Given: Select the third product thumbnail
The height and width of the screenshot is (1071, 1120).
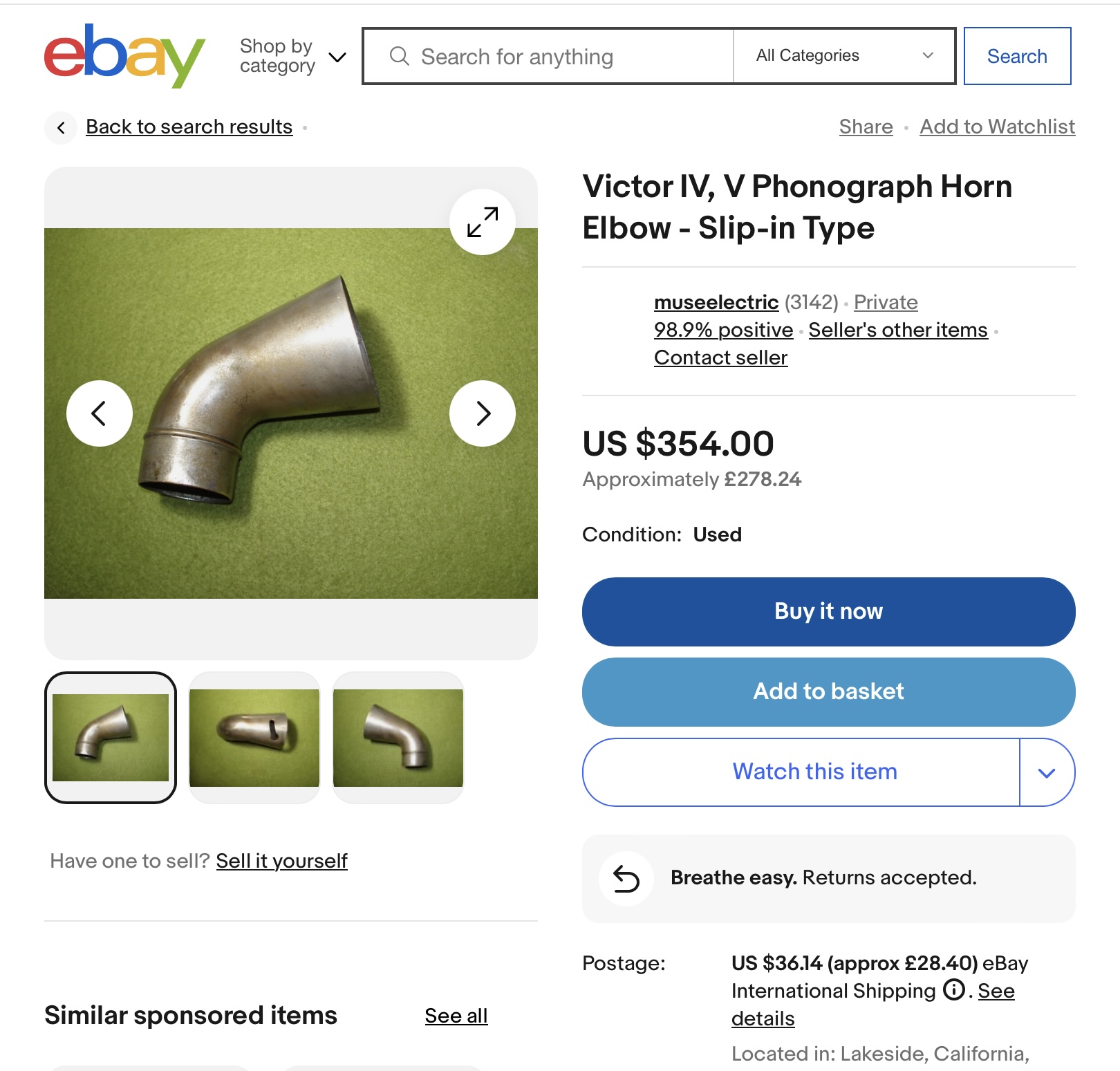Looking at the screenshot, I should [x=398, y=738].
